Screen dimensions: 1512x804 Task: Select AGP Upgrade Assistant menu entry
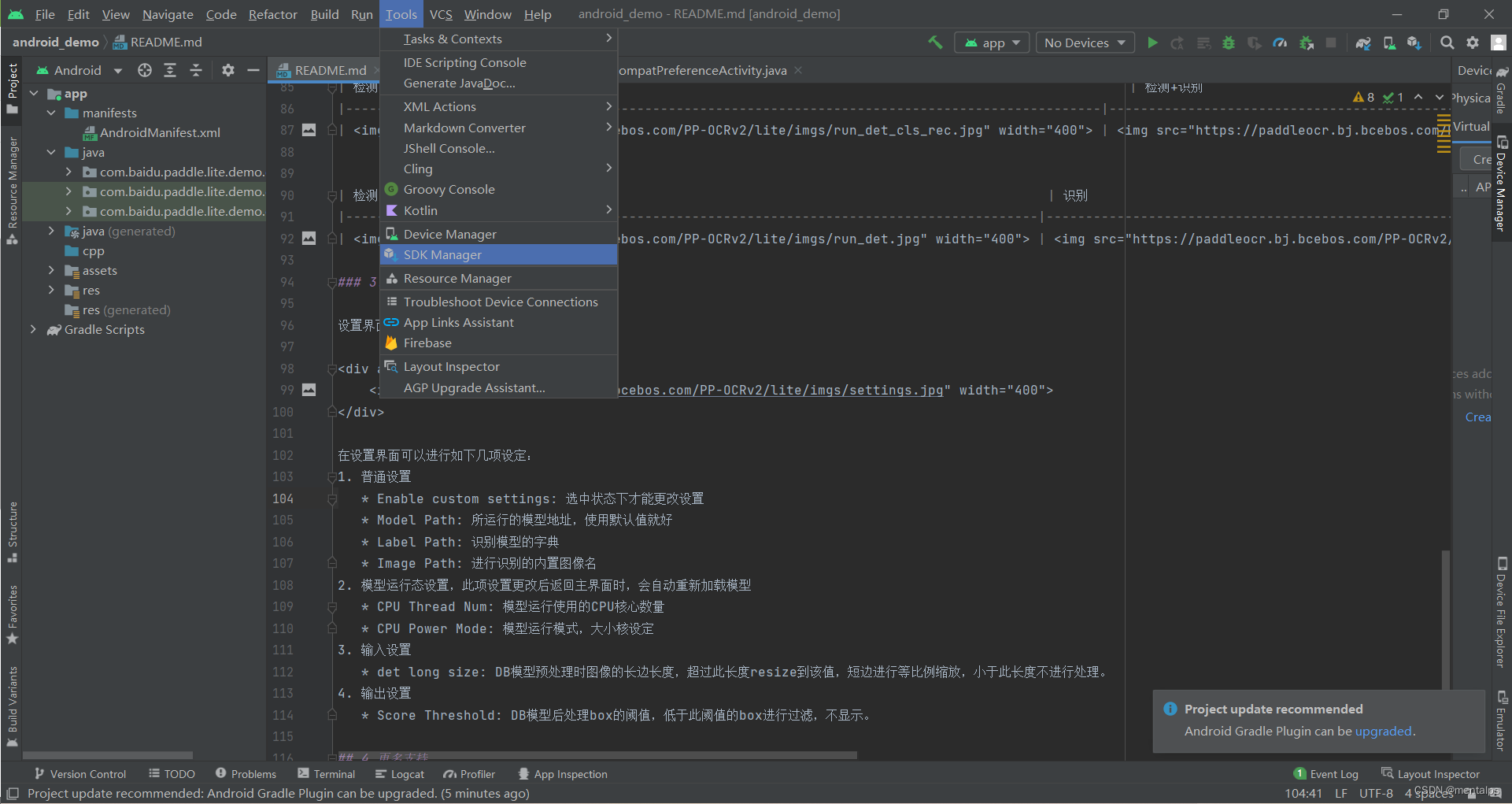498,388
